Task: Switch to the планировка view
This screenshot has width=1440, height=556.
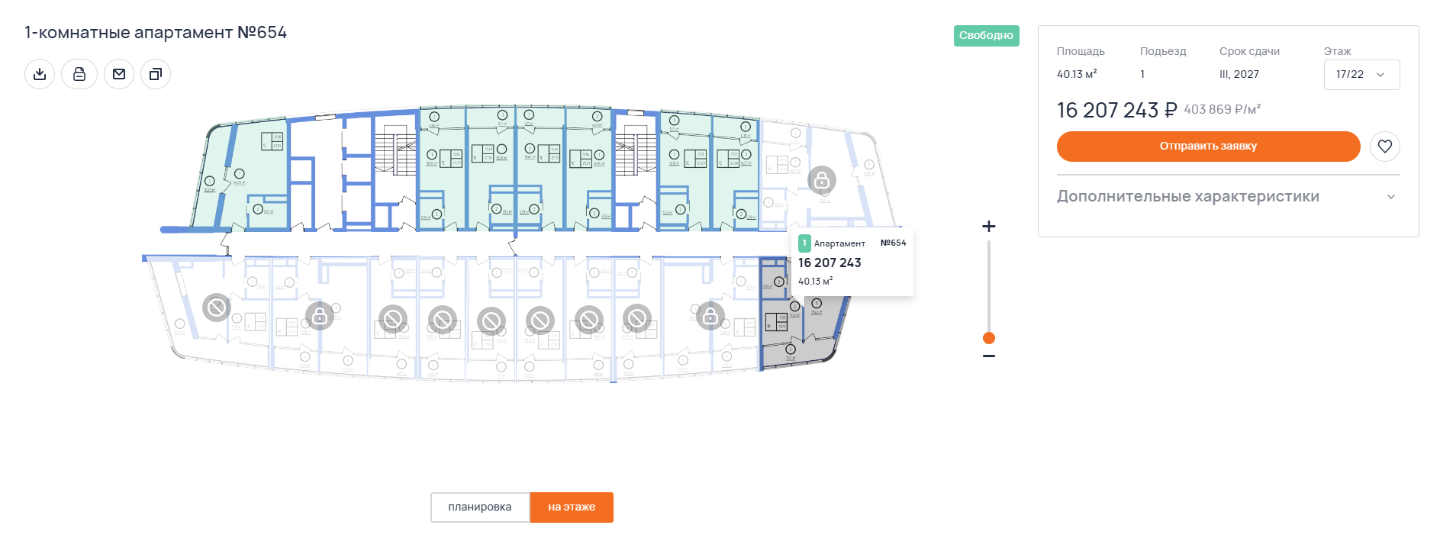Action: pyautogui.click(x=480, y=507)
